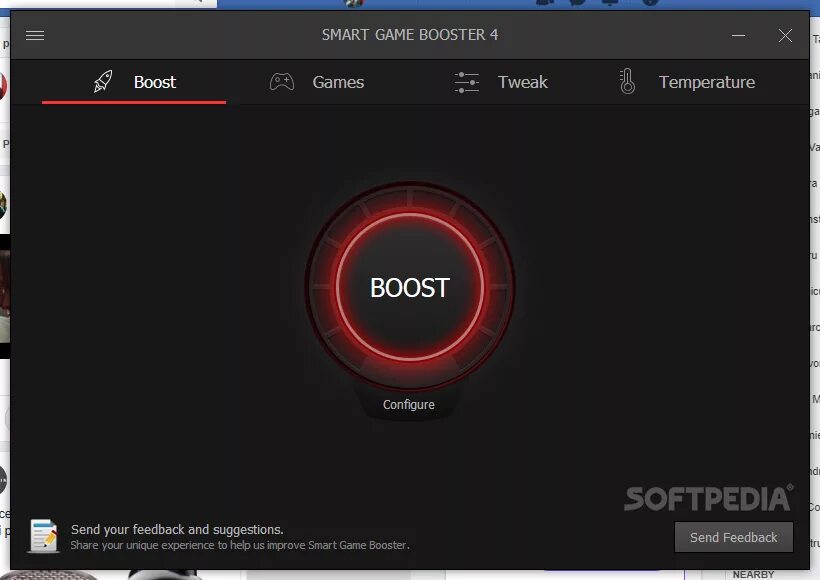Image resolution: width=820 pixels, height=580 pixels.
Task: Click the thermometer icon beside Temperature
Action: pyautogui.click(x=627, y=82)
